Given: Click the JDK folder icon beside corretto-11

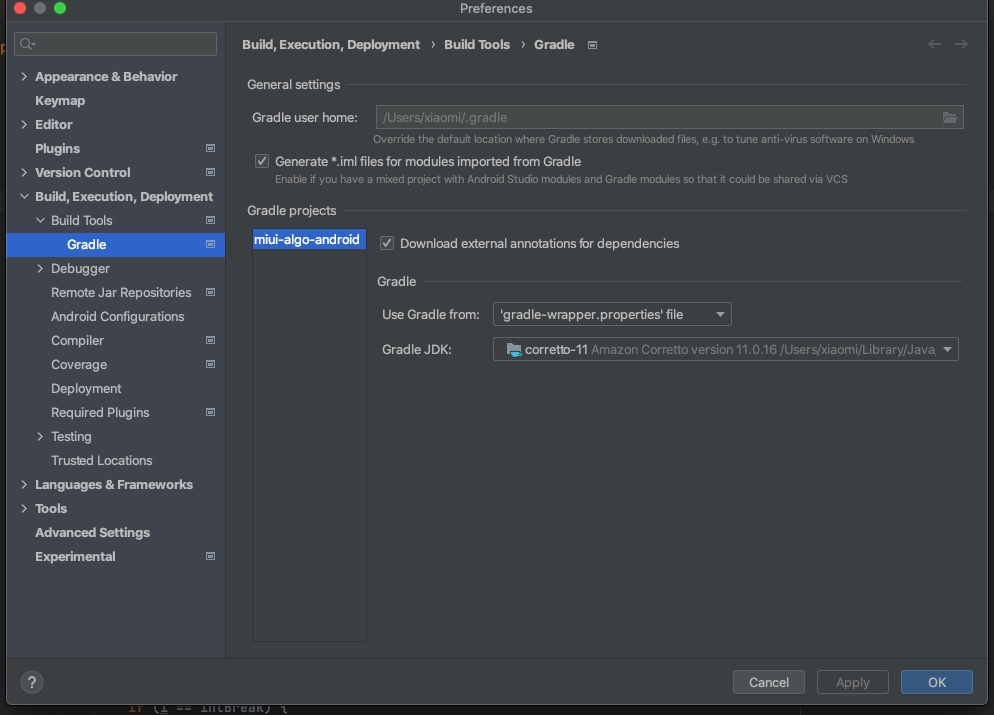Looking at the screenshot, I should tap(513, 349).
